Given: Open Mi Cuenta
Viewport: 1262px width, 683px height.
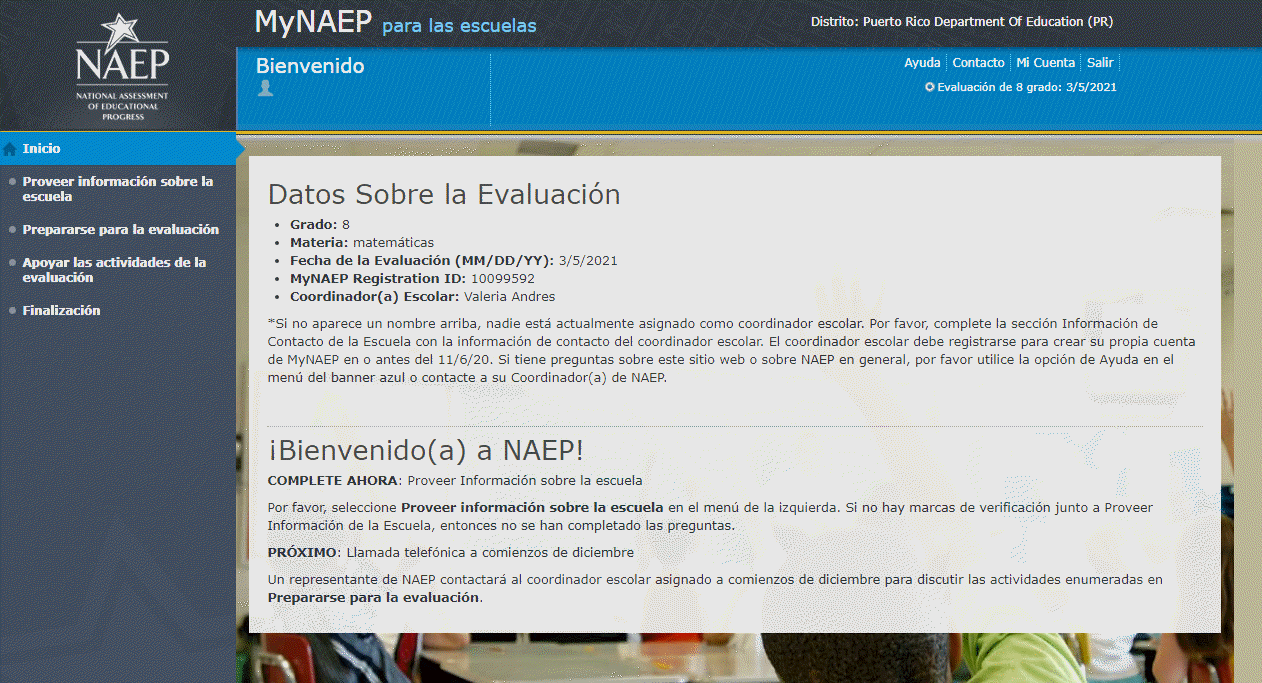Looking at the screenshot, I should (x=1046, y=62).
